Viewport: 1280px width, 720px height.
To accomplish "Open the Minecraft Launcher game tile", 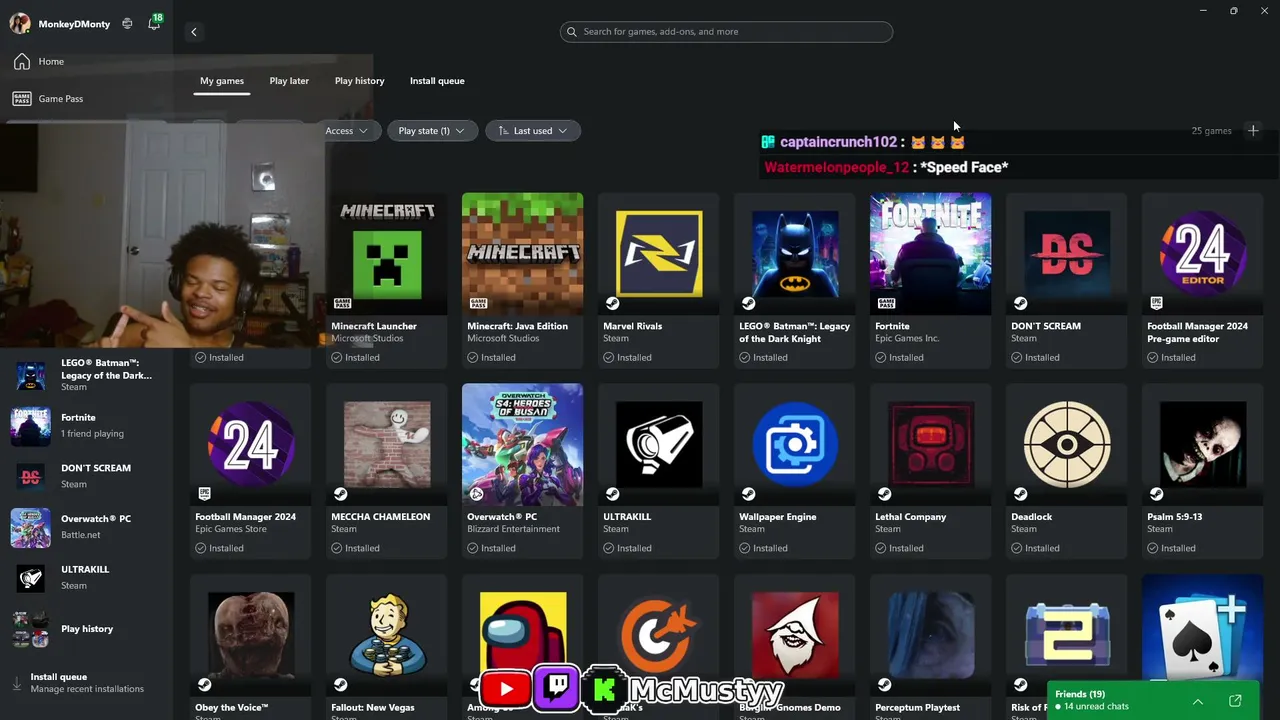I will (x=387, y=280).
